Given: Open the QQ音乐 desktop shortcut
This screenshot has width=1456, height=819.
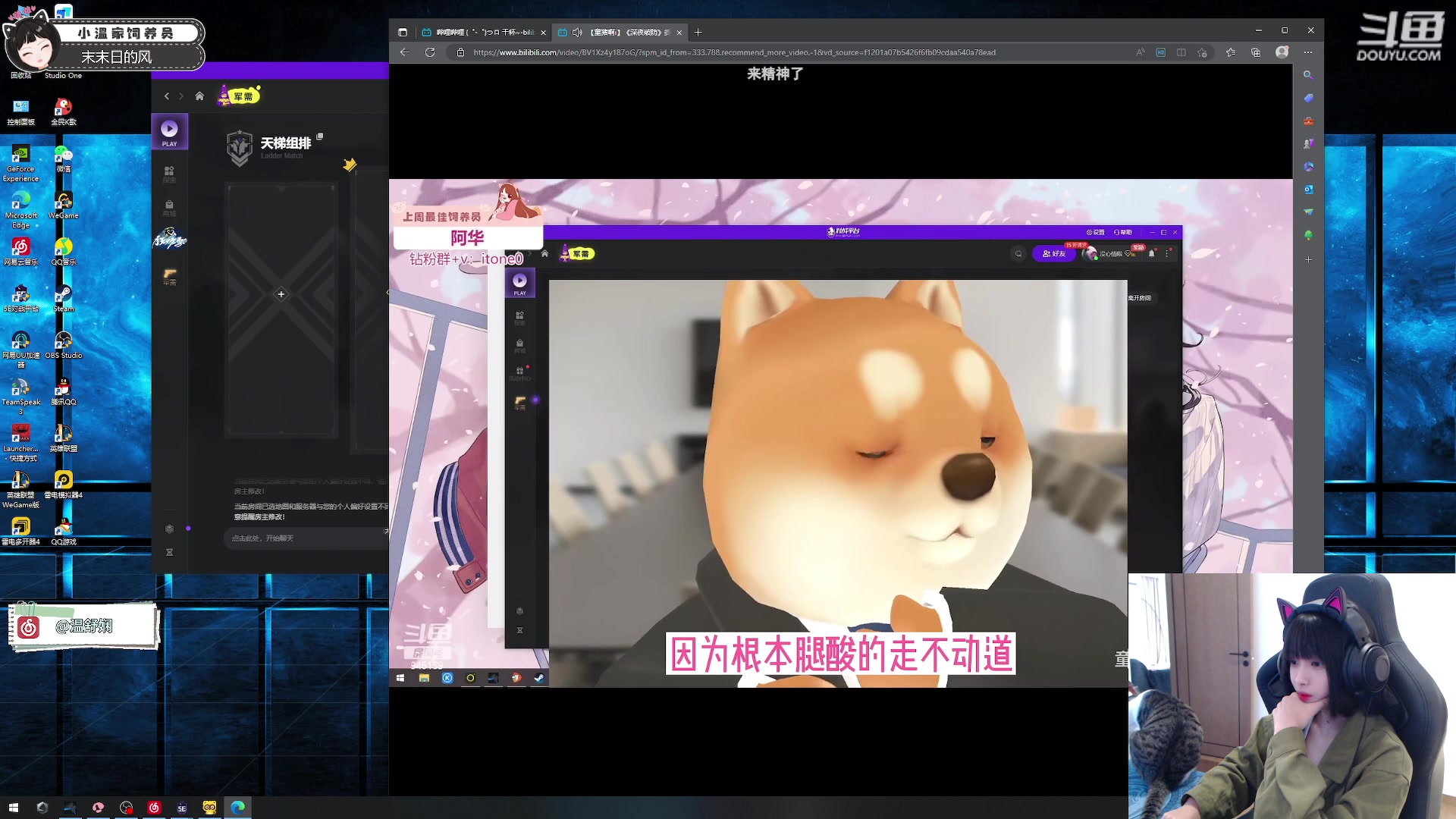Looking at the screenshot, I should point(64,252).
